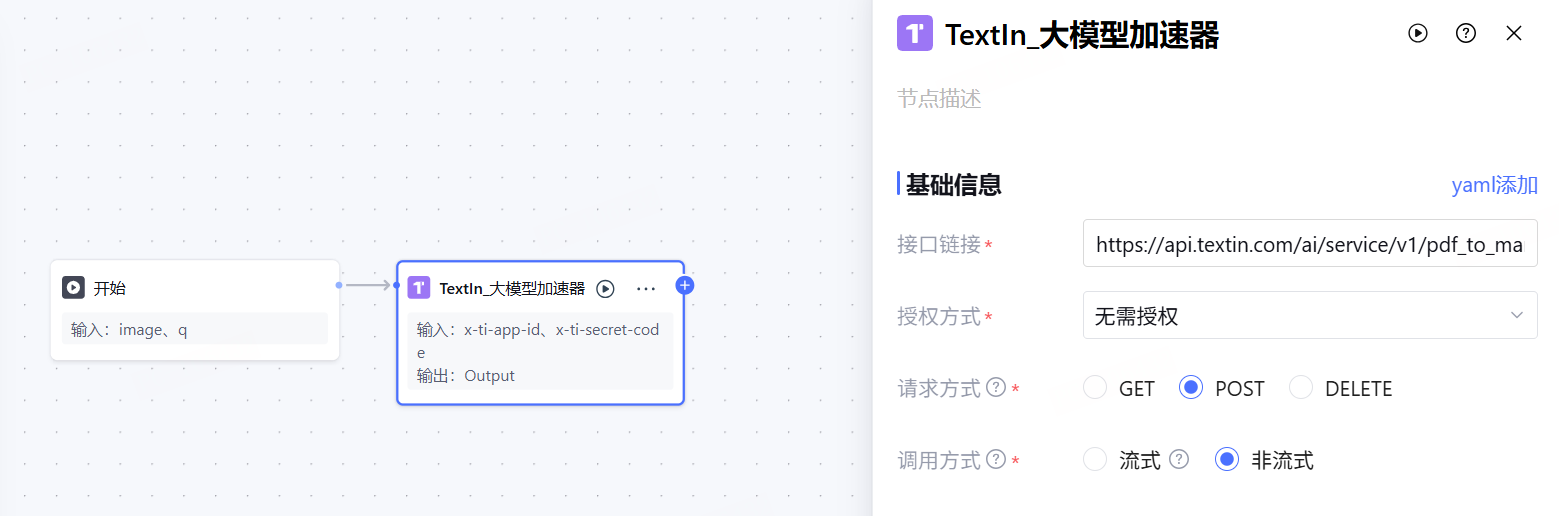Choose 流式 streaming call mode
Viewport: 1559px width, 516px height.
[x=1095, y=460]
